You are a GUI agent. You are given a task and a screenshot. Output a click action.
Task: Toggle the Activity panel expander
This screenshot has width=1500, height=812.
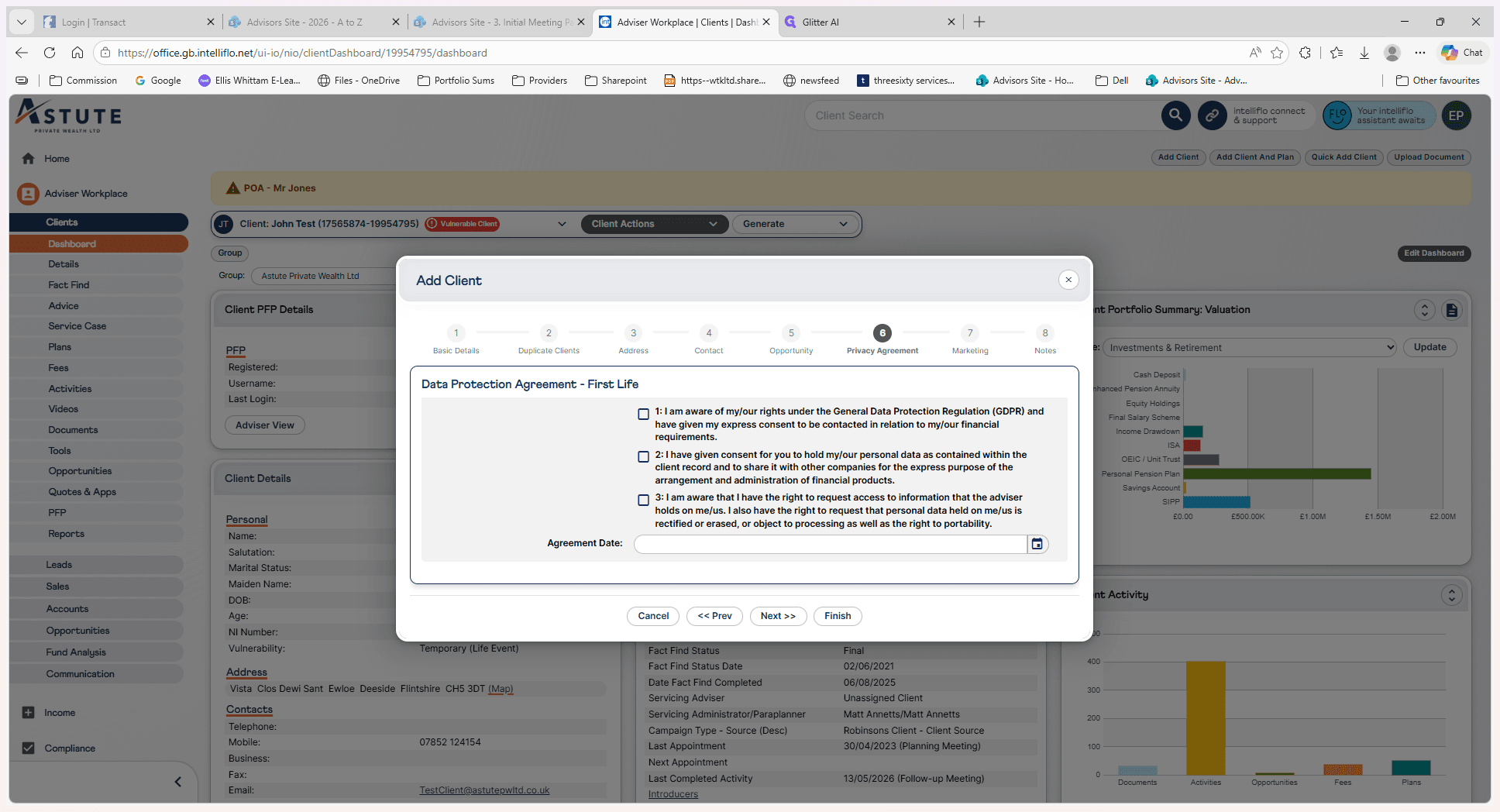pos(1451,595)
